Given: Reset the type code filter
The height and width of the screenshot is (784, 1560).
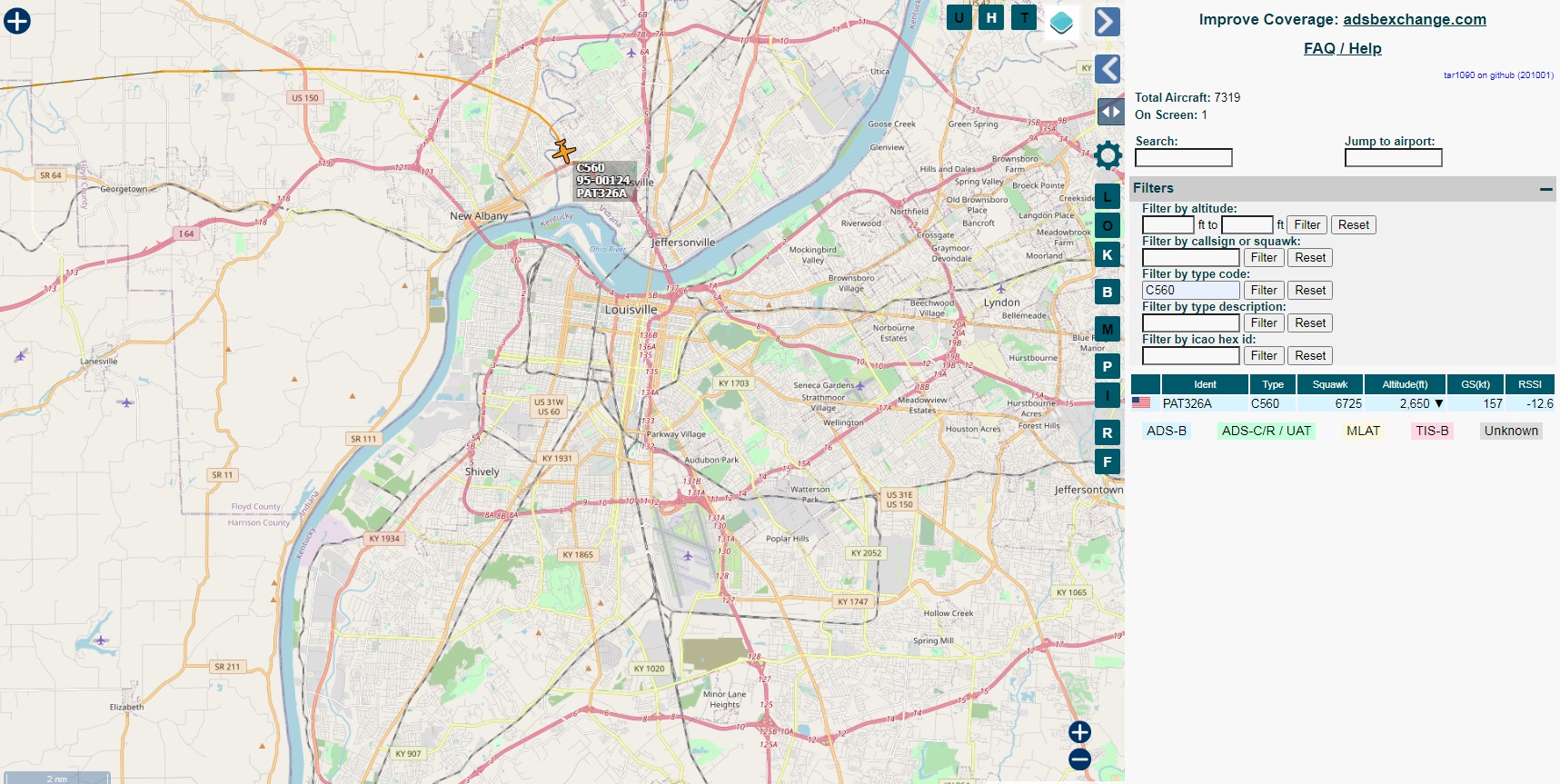Looking at the screenshot, I should point(1310,290).
